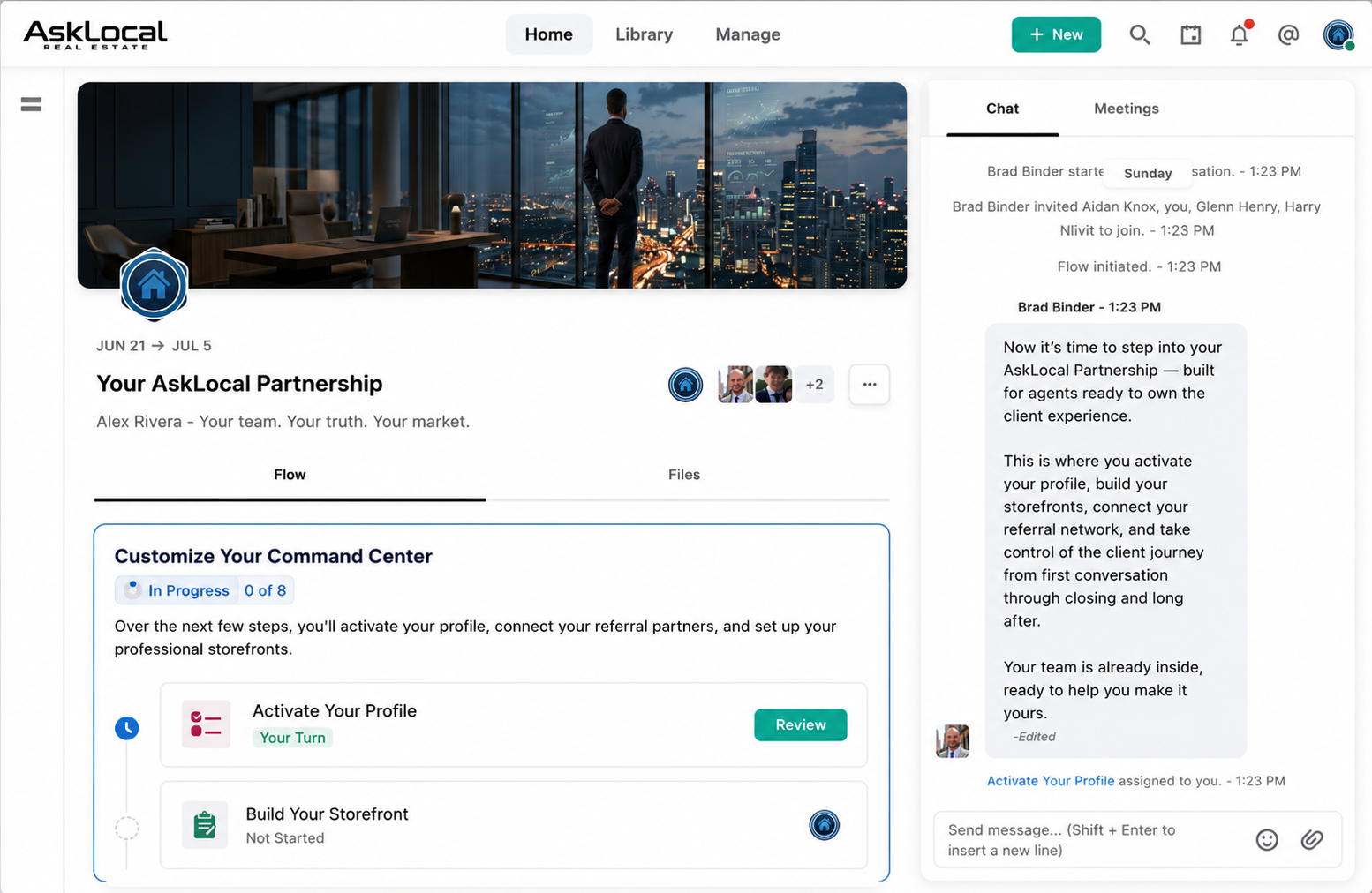Image resolution: width=1372 pixels, height=893 pixels.
Task: Click the house badge on banner
Action: (154, 284)
